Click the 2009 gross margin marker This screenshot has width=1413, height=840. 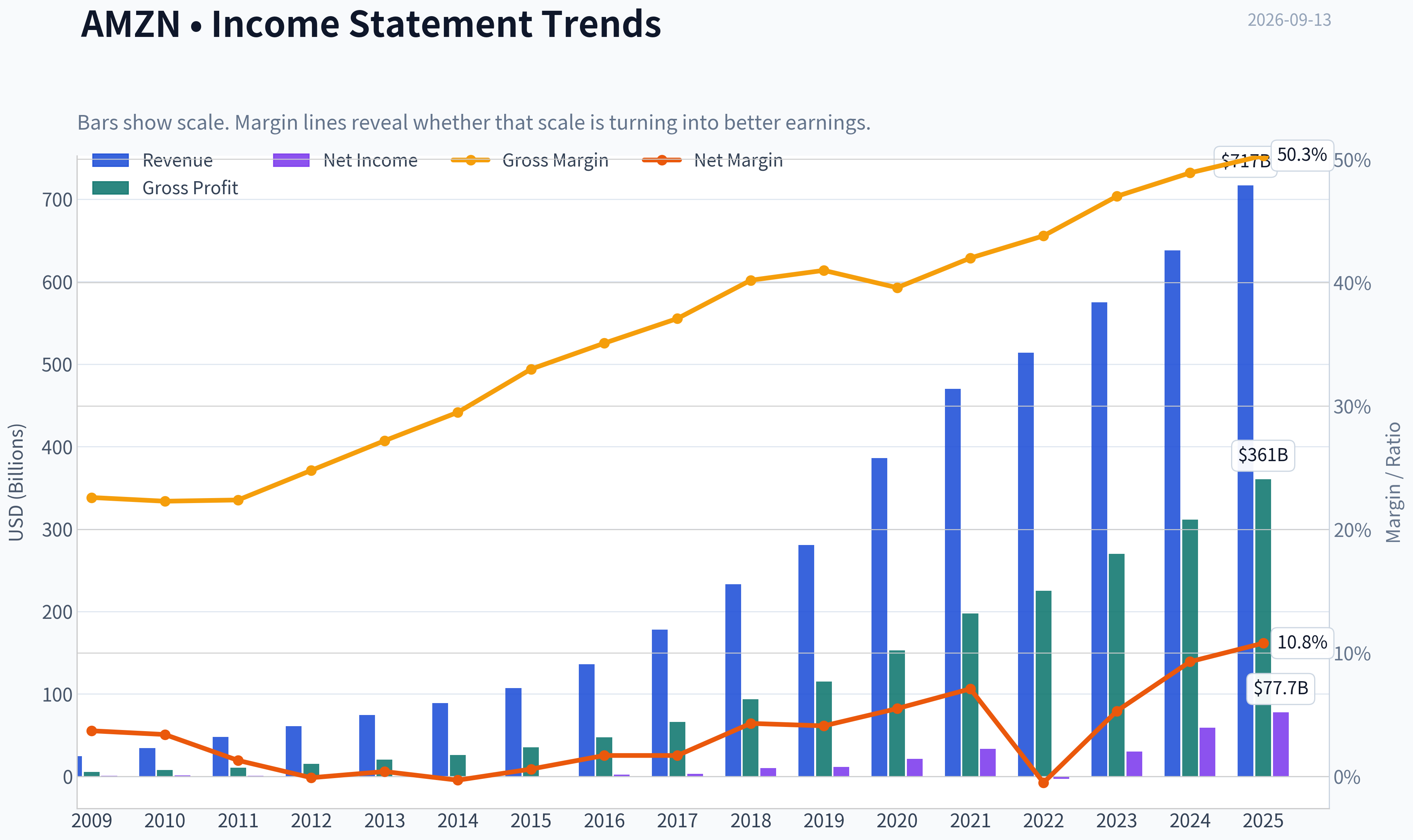(x=92, y=498)
